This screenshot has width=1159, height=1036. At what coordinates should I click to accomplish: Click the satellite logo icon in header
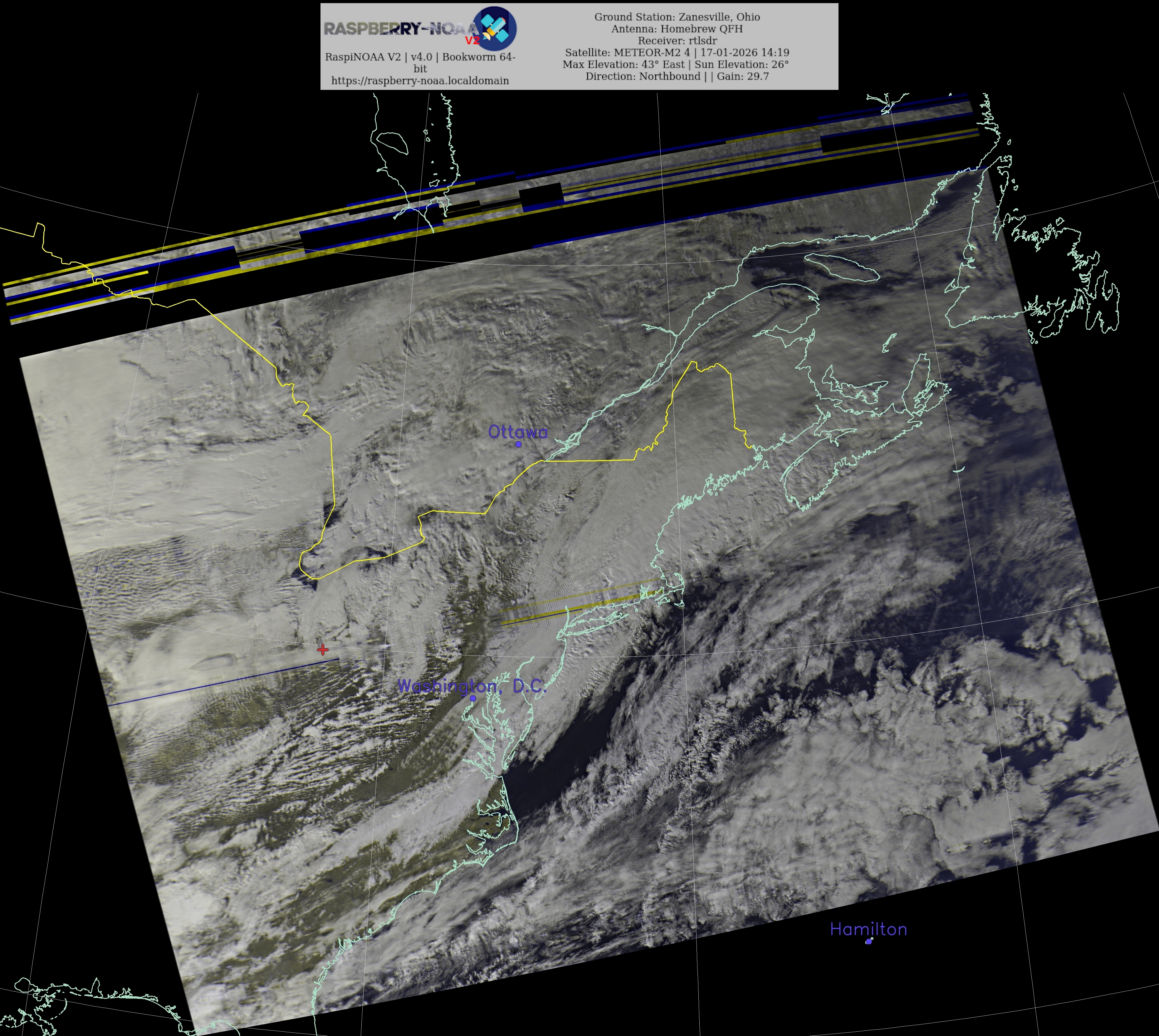[495, 28]
